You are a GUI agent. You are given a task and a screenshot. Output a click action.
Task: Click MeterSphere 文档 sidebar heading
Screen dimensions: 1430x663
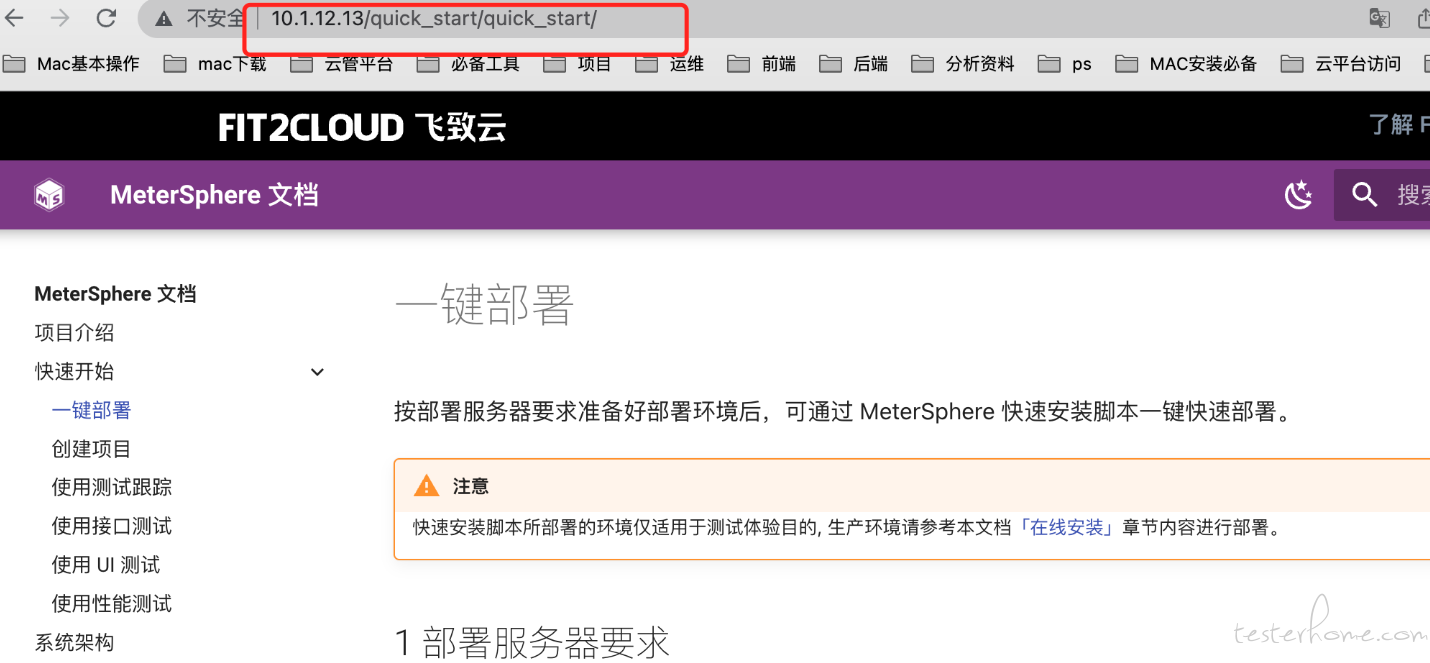[115, 294]
